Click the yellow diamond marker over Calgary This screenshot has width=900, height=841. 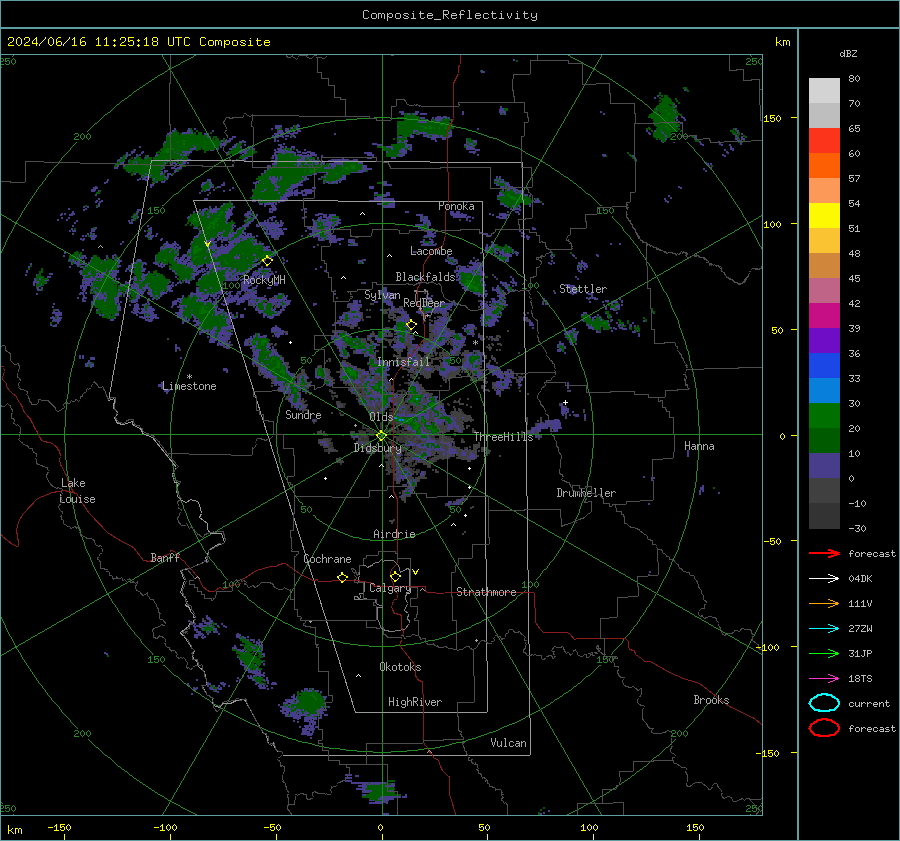coord(395,576)
